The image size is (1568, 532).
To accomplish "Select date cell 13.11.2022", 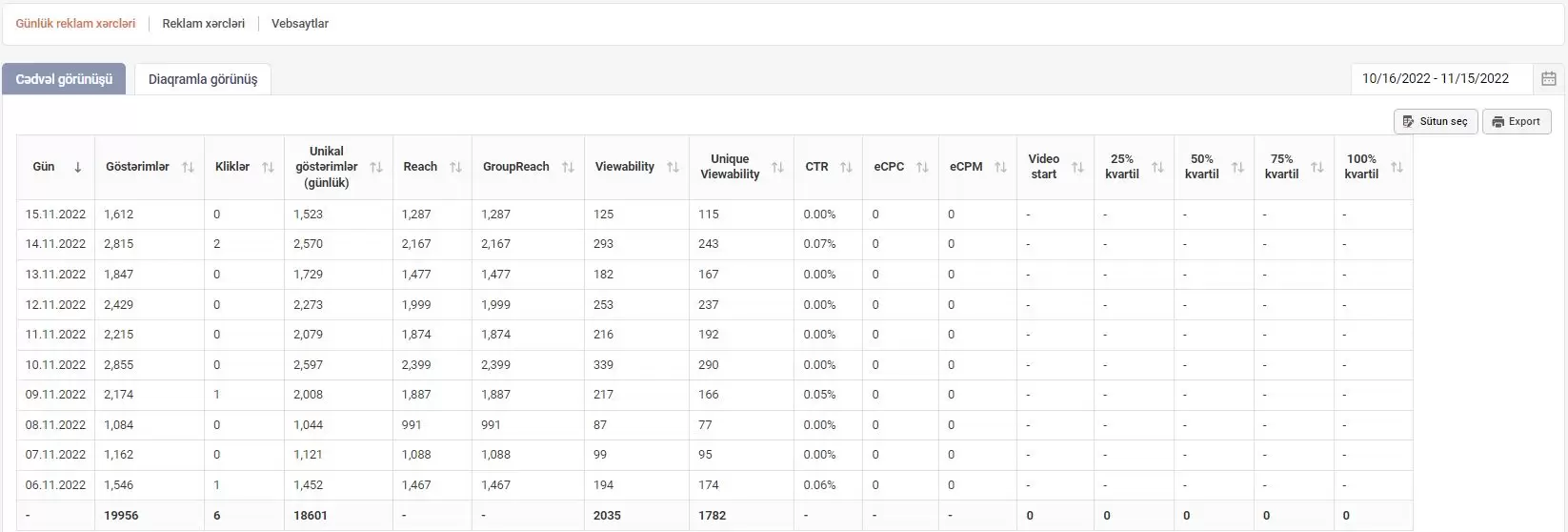I will [x=55, y=275].
